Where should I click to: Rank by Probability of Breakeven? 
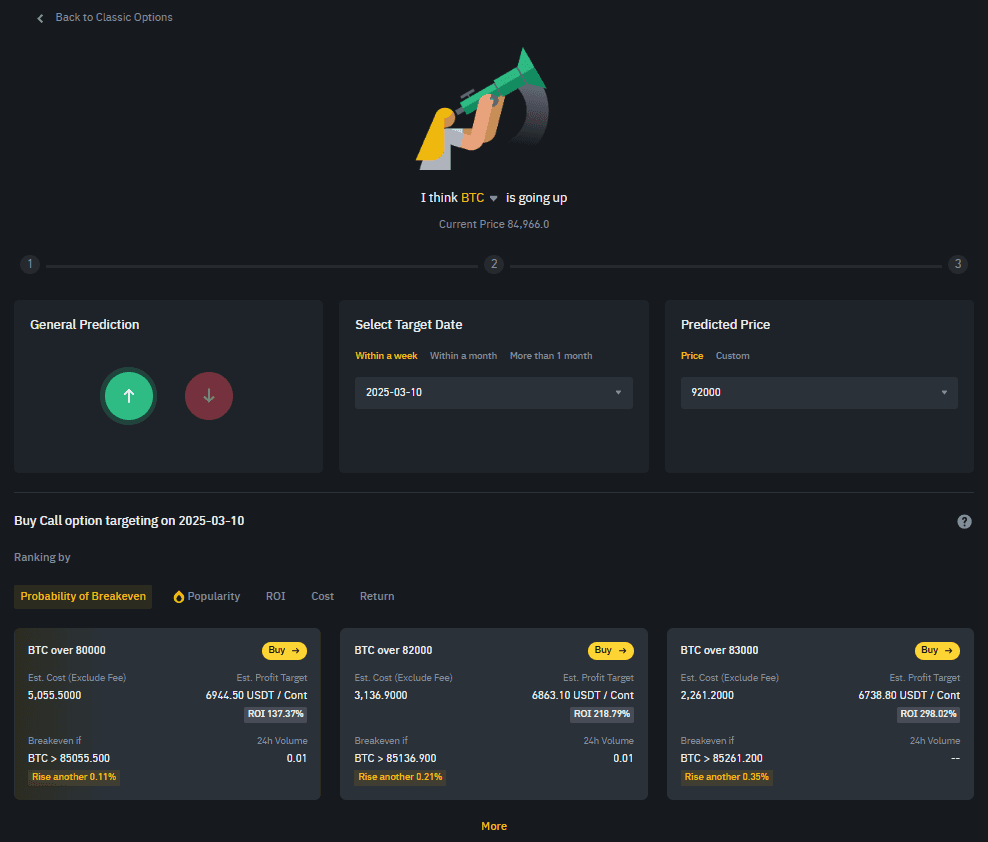pos(83,596)
